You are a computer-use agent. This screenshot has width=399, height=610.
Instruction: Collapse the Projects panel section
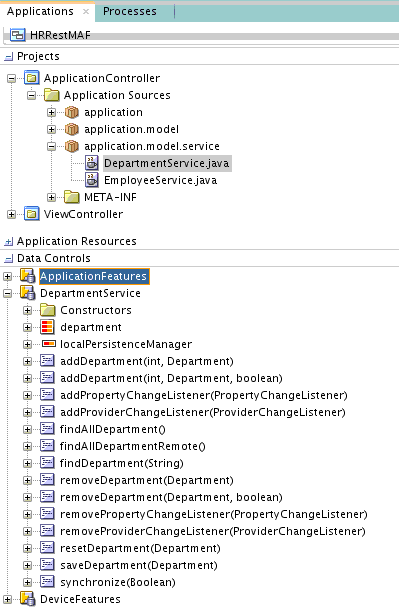8,57
